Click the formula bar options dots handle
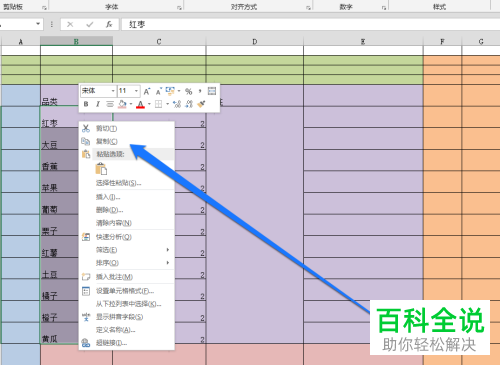Screen dimensions: 500x365 click(x=52, y=24)
